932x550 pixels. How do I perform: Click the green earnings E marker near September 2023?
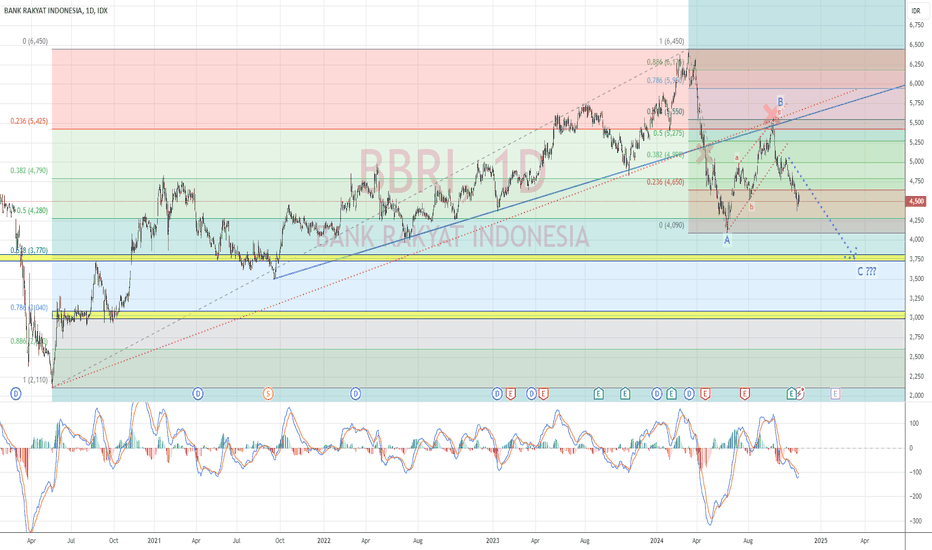pyautogui.click(x=599, y=394)
